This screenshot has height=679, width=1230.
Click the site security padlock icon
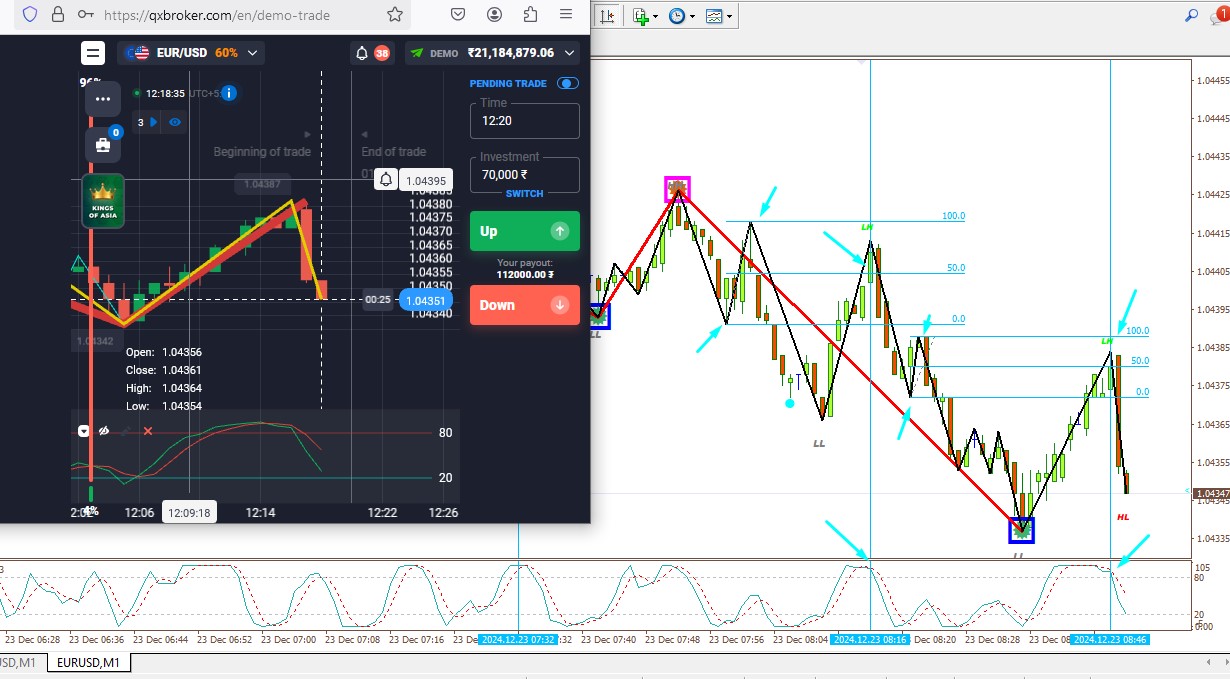click(x=59, y=15)
